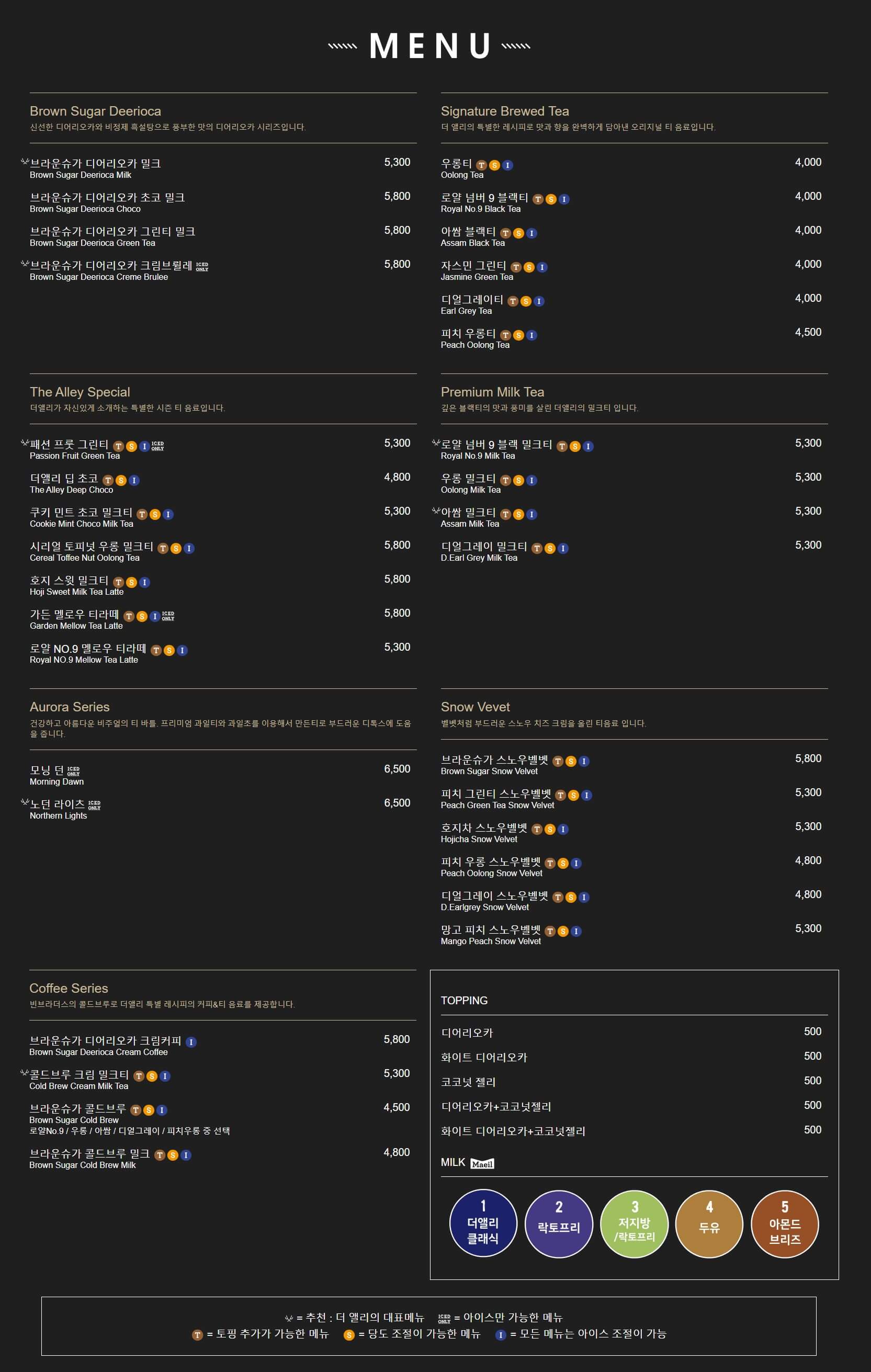Click ICED ONLY badge beside Garden Mellow Tea Latte
Viewport: 871px width, 1372px height.
(168, 616)
